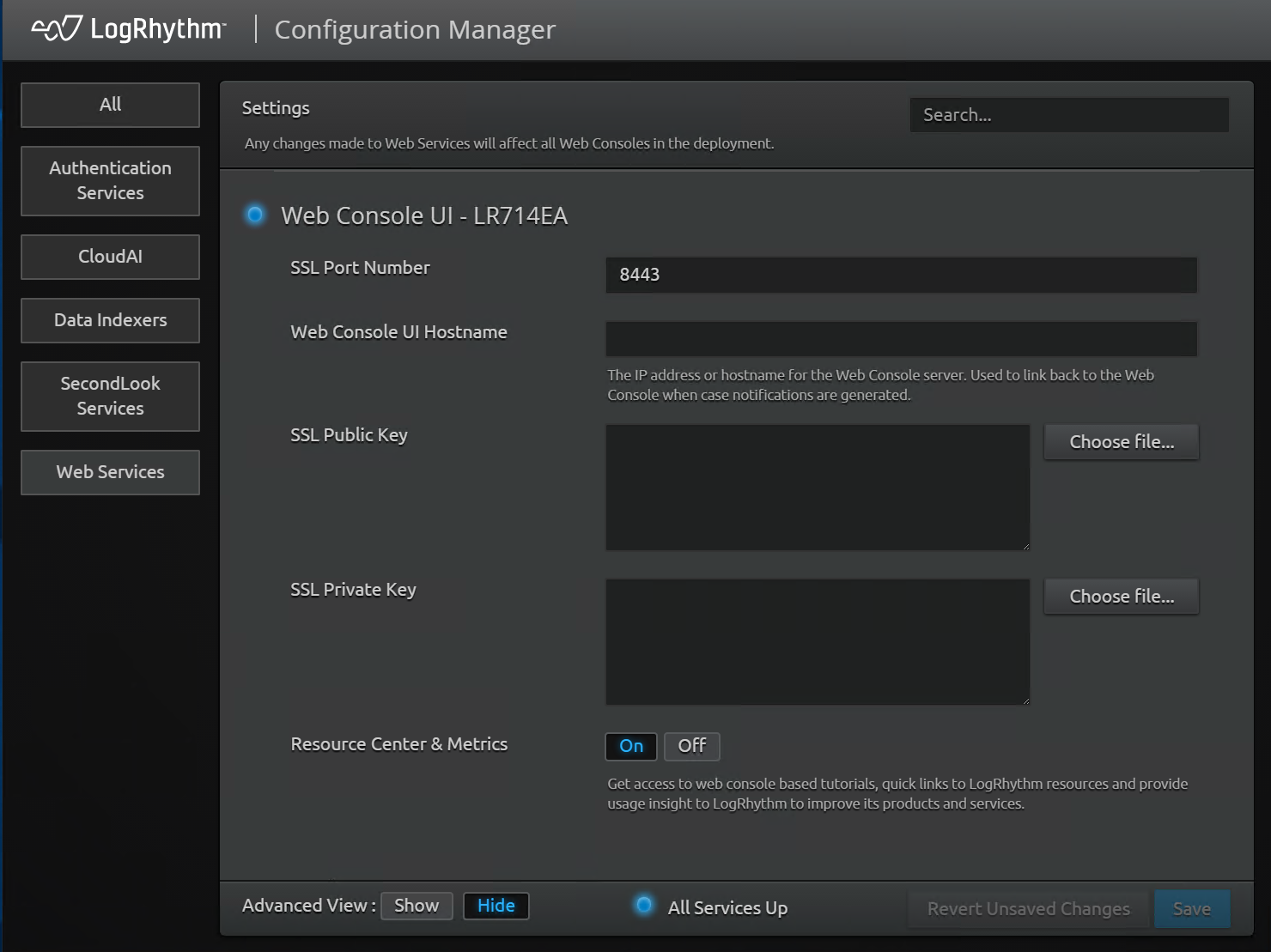This screenshot has height=952, width=1271.
Task: Click the SSL Port Number field
Action: (x=901, y=275)
